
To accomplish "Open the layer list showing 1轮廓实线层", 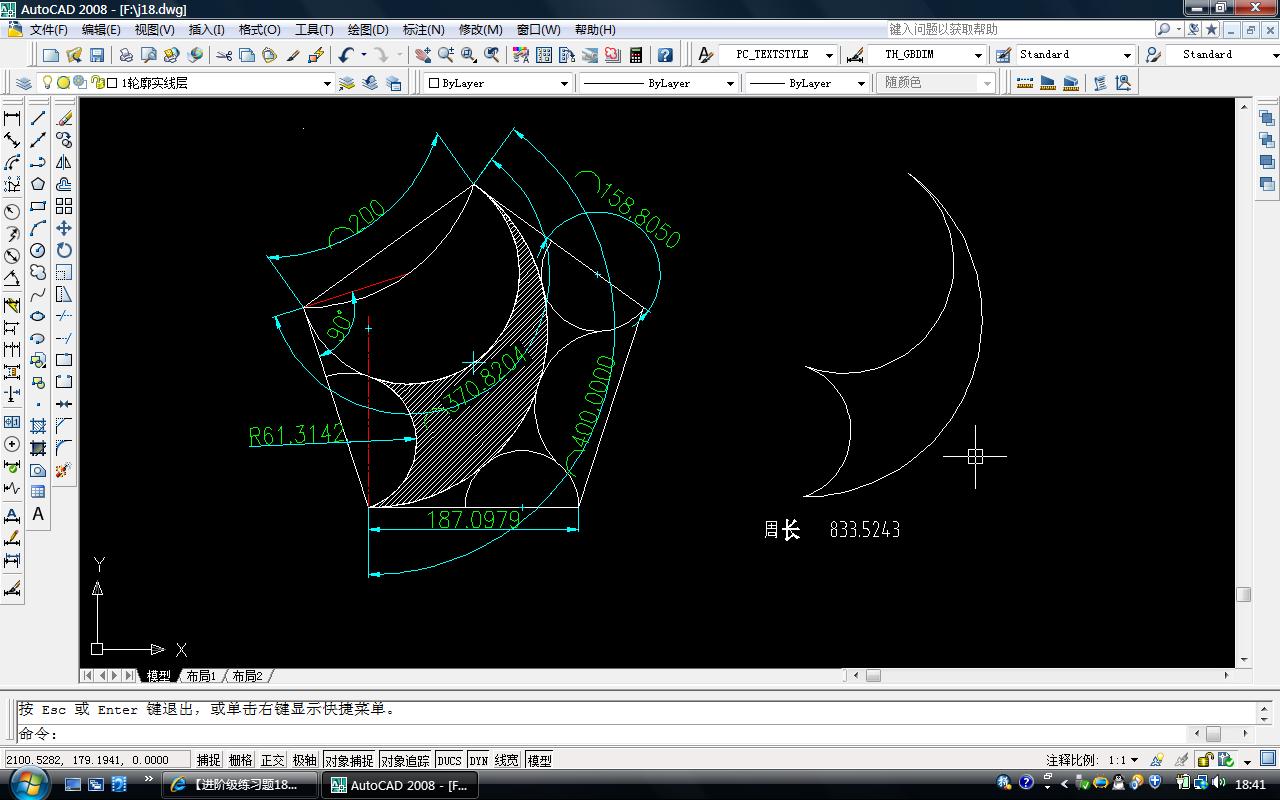I will (x=186, y=83).
